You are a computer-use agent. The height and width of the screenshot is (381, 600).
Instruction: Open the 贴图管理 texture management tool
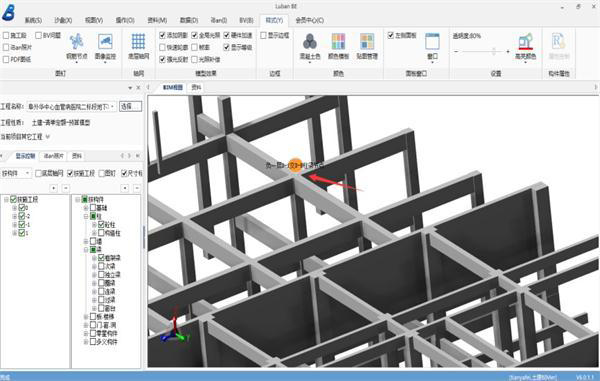point(367,46)
